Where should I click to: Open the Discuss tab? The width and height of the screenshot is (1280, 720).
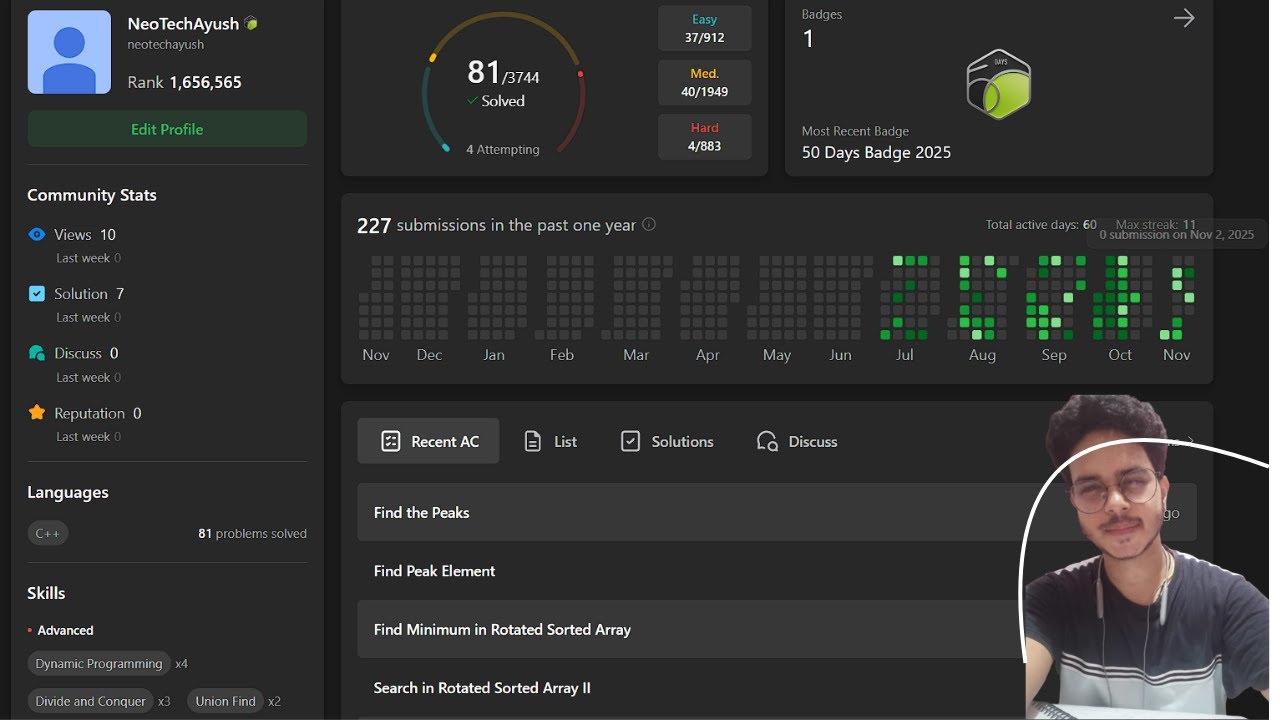click(x=797, y=441)
